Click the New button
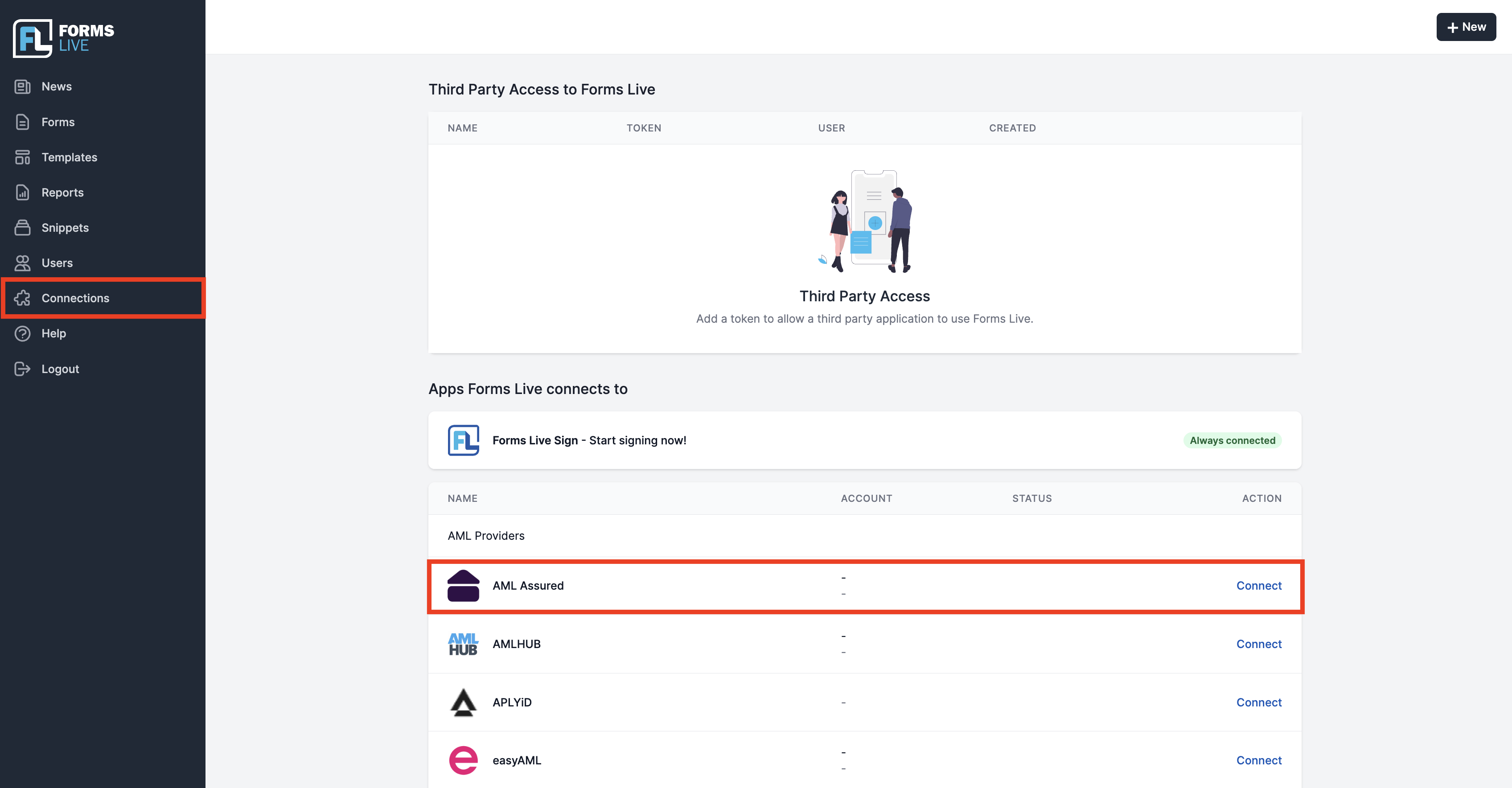The image size is (1512, 788). tap(1466, 27)
